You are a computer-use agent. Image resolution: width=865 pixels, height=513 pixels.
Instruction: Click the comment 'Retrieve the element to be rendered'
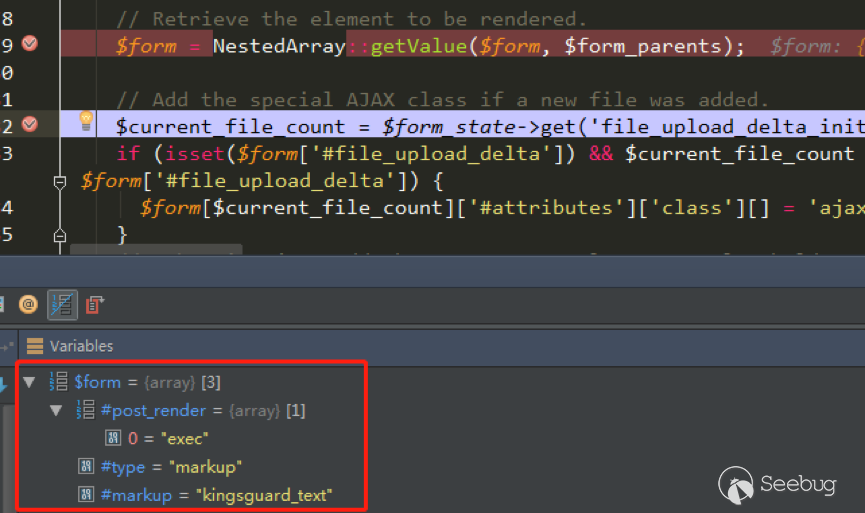coord(351,19)
